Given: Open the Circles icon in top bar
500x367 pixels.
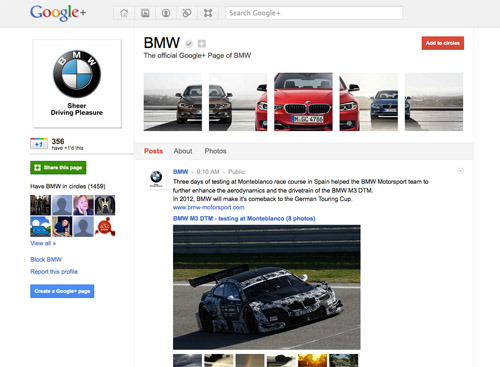Looking at the screenshot, I should point(187,13).
